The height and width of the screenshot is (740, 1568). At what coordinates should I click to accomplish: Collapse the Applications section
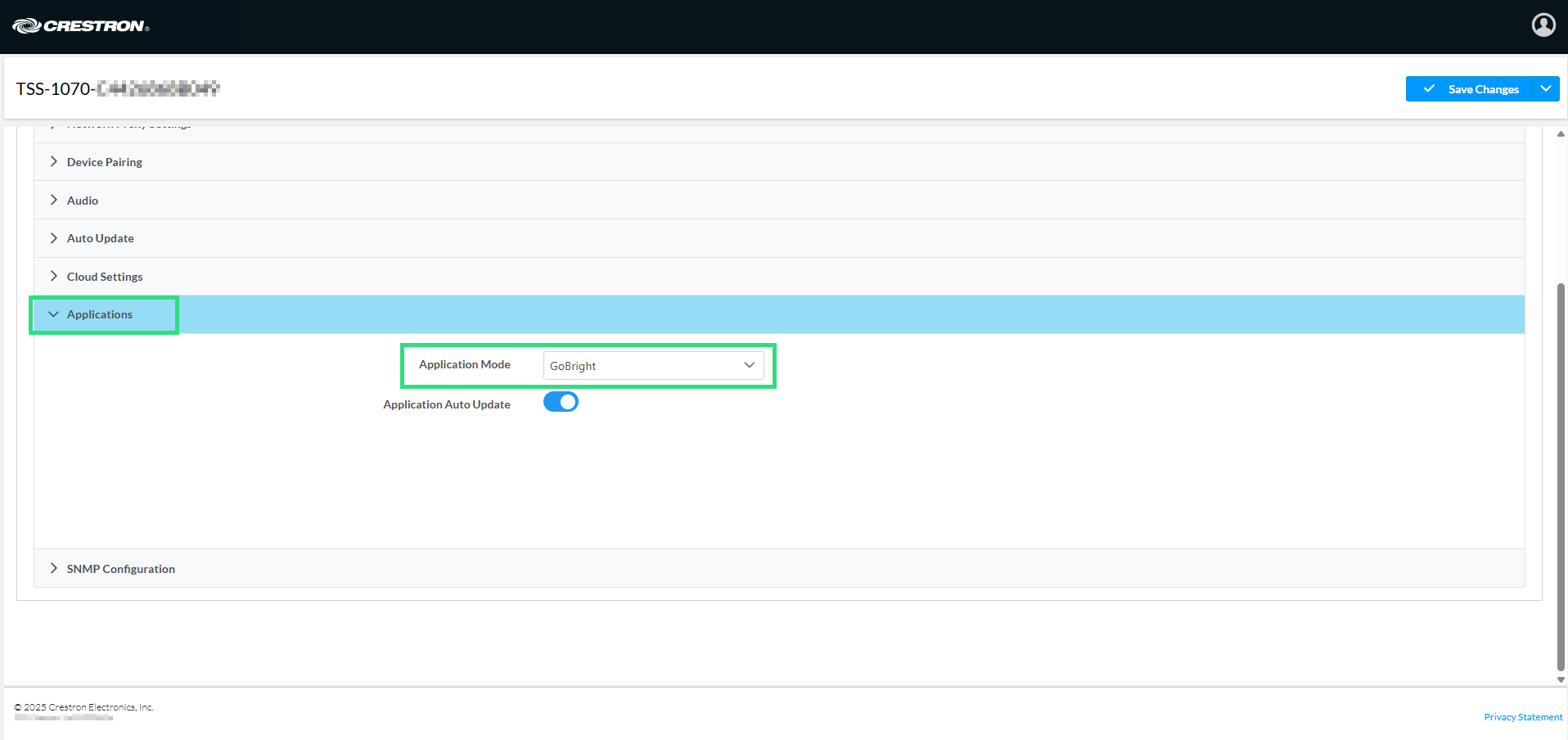(x=99, y=314)
